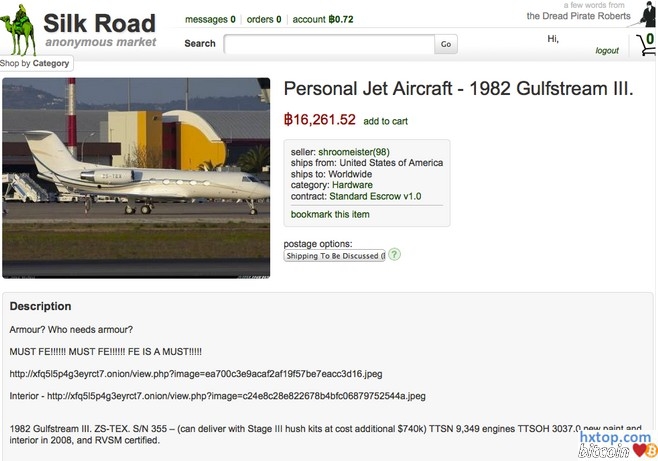
Task: Click the postage options help question mark
Action: point(394,255)
